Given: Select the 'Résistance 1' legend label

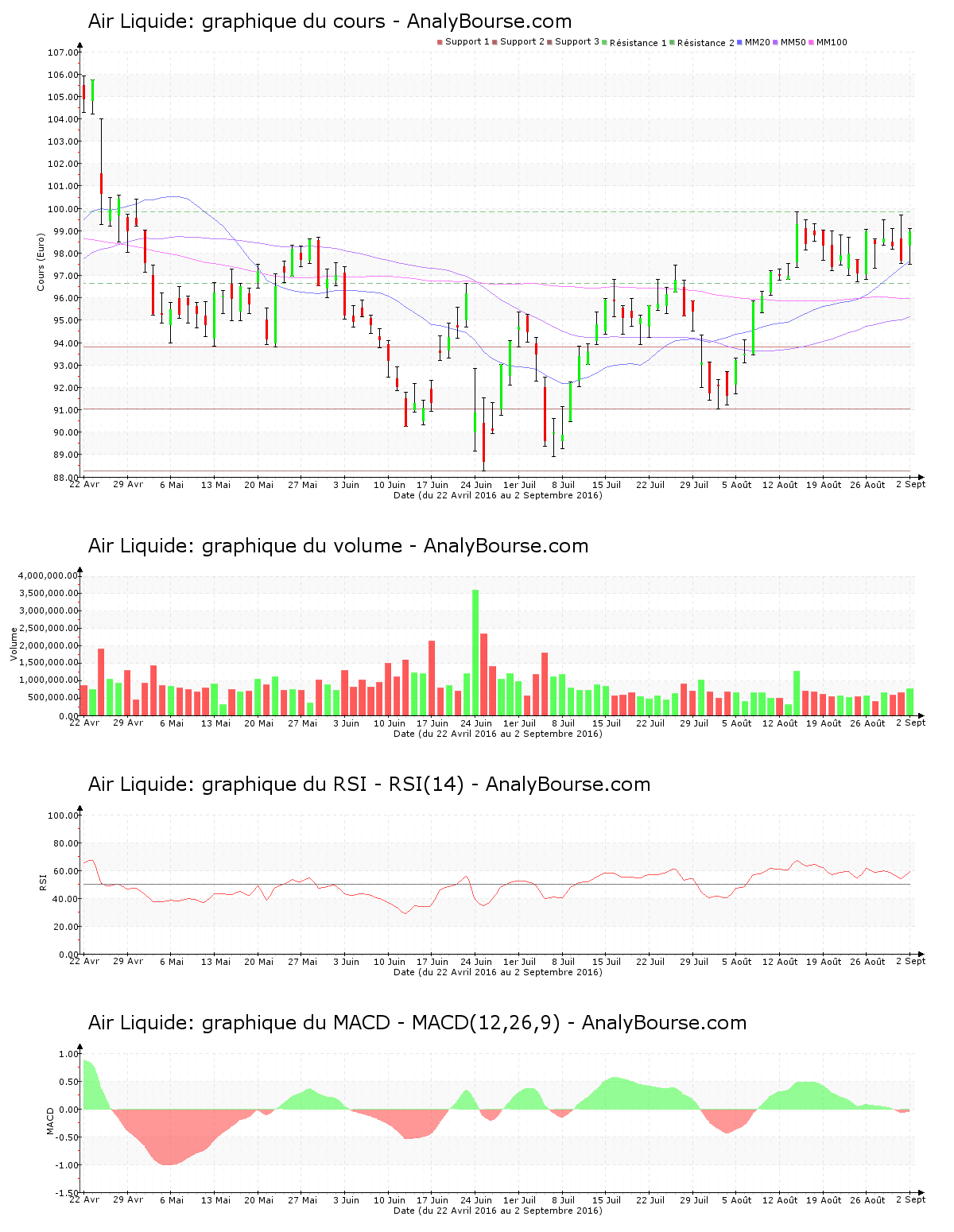Looking at the screenshot, I should (x=638, y=43).
